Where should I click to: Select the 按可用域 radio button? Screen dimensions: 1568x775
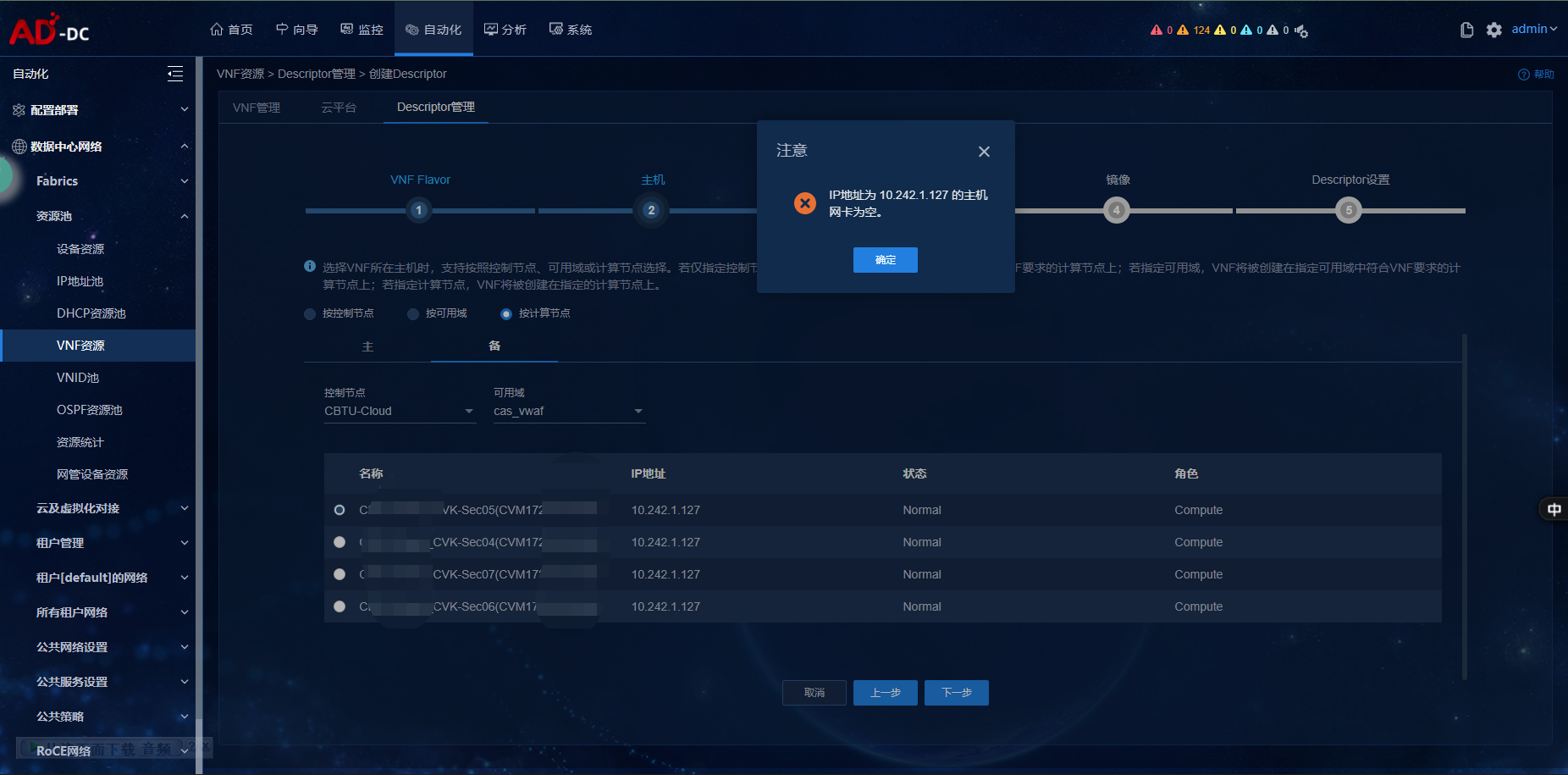point(413,314)
